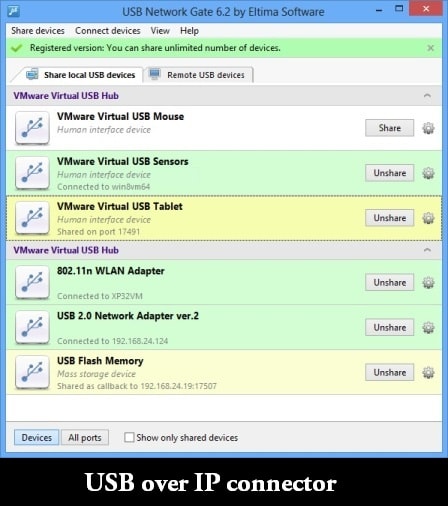Switch to All ports view
This screenshot has width=448, height=506.
tap(85, 437)
